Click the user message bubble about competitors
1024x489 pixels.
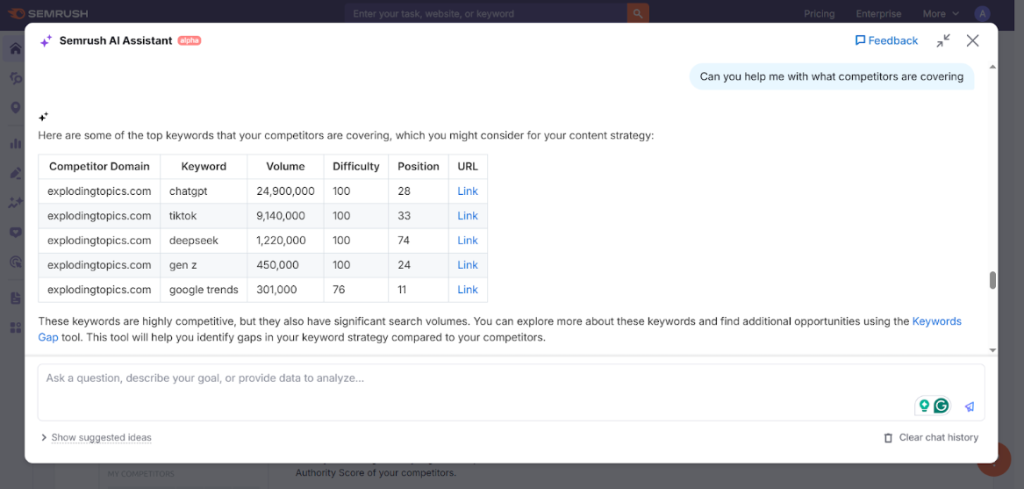click(831, 76)
